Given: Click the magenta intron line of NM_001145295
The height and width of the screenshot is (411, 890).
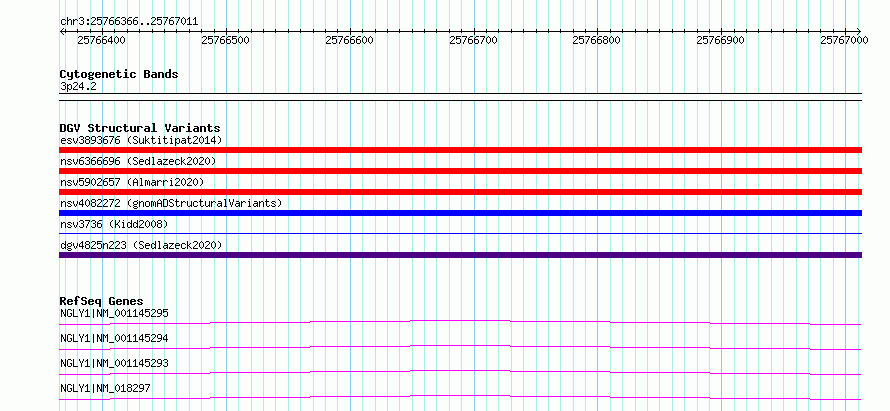Looking at the screenshot, I should 460,322.
